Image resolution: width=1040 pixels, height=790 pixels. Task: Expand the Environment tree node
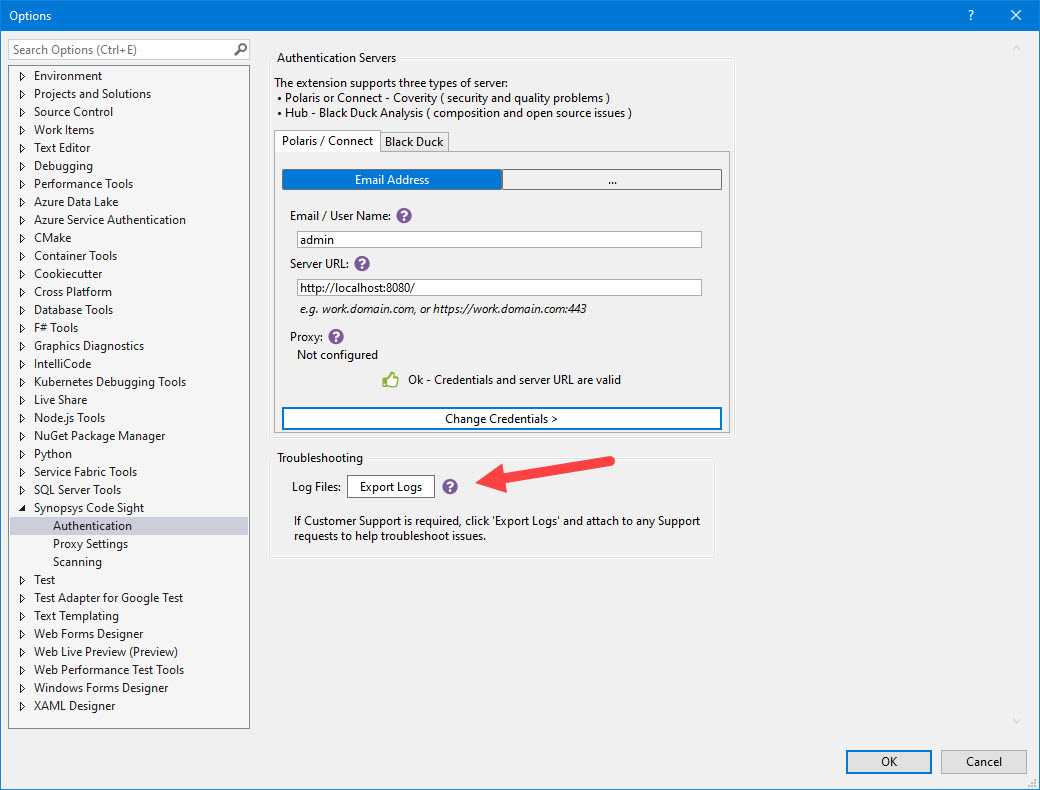[x=22, y=75]
